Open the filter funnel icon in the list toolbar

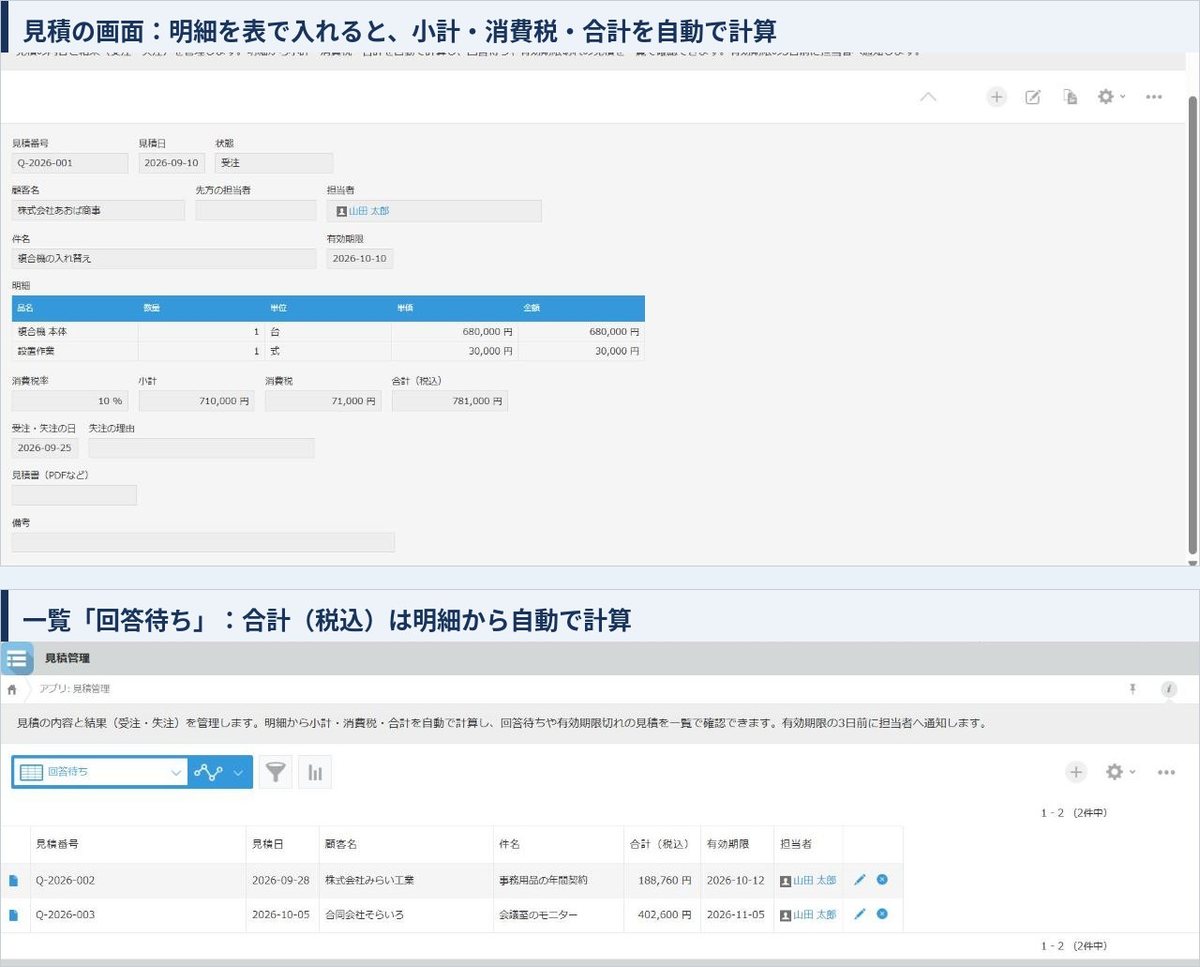pos(276,772)
